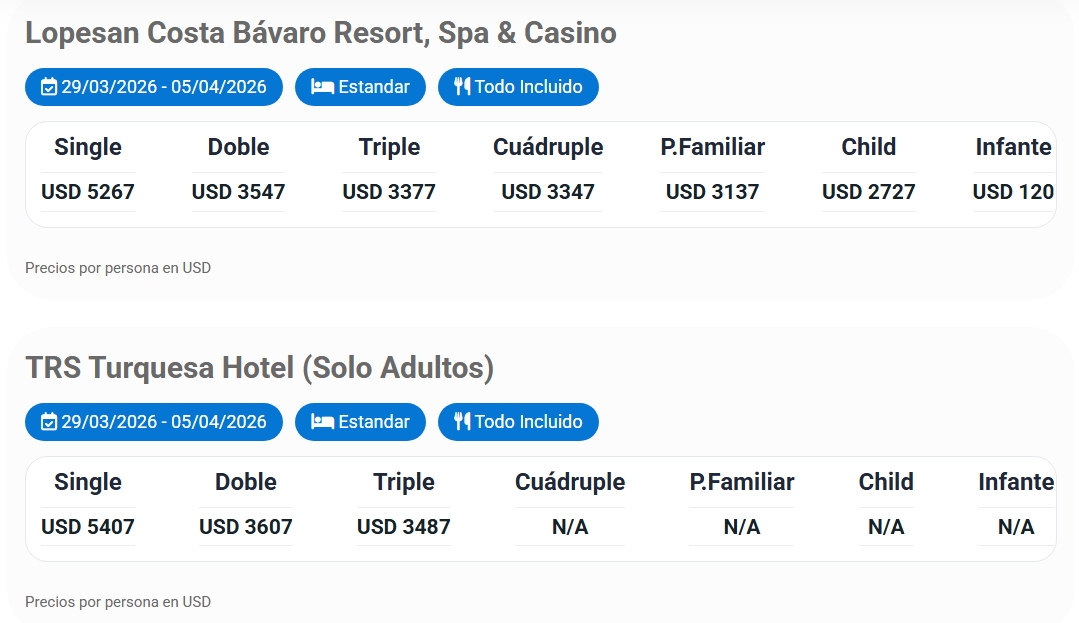Click TRS Turquesa Triple price USD 3487
This screenshot has height=623, width=1079.
point(404,527)
